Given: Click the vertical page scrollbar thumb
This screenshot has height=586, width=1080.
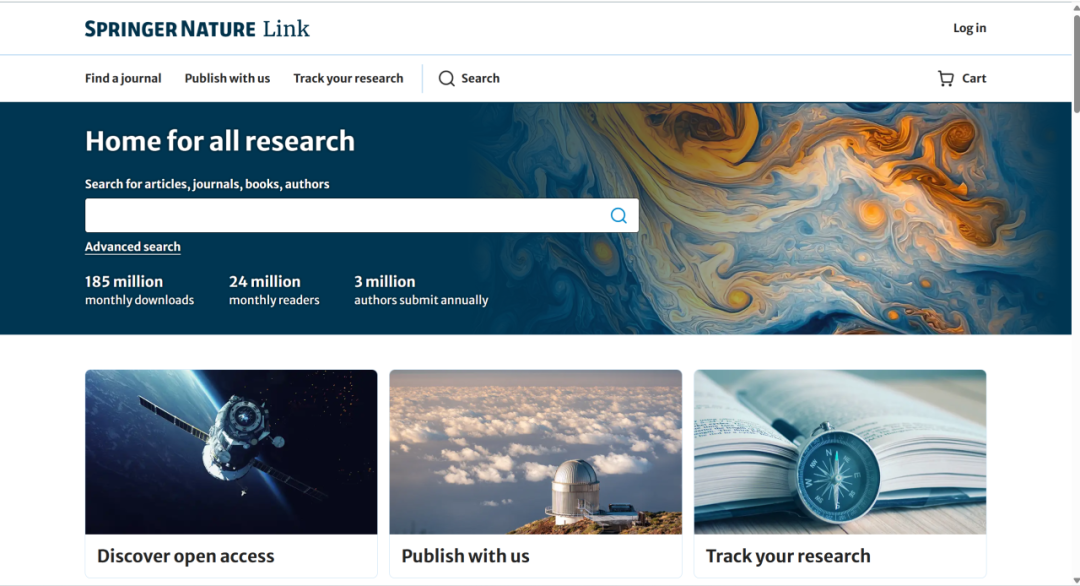Looking at the screenshot, I should point(1076,63).
